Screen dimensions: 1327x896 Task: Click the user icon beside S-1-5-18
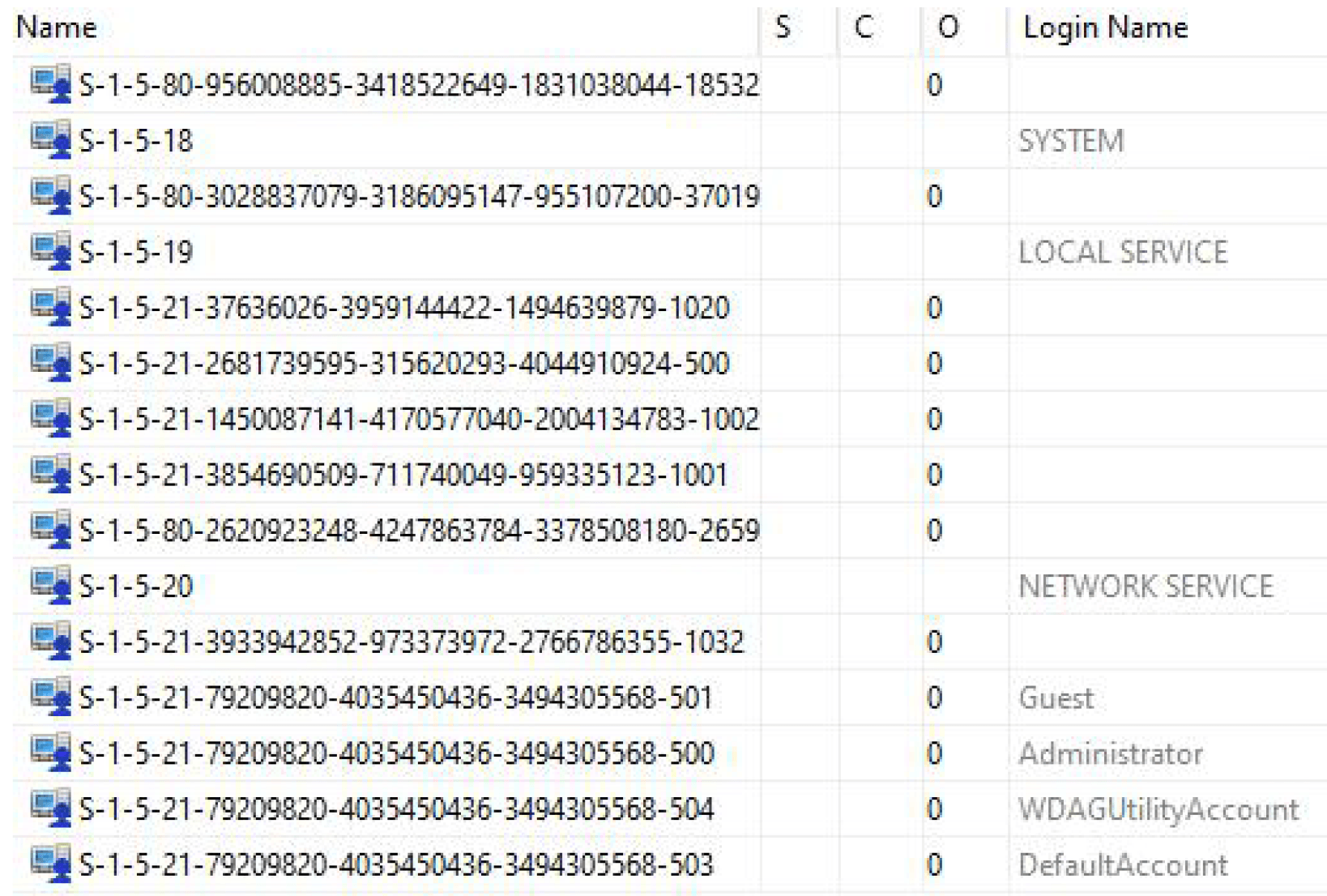(x=51, y=140)
